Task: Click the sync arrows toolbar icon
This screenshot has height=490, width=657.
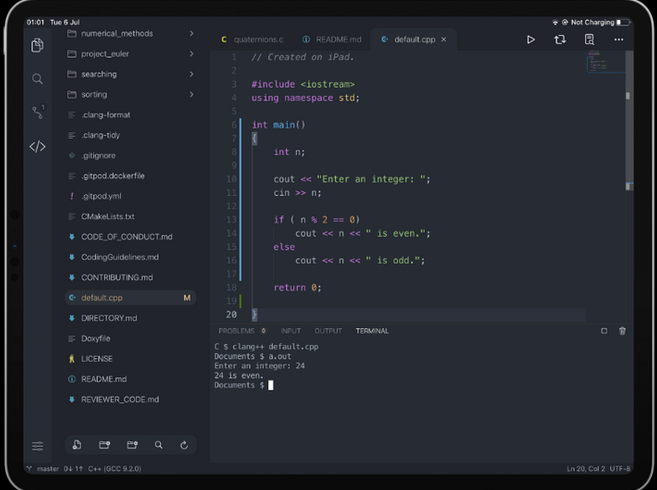Action: [560, 39]
